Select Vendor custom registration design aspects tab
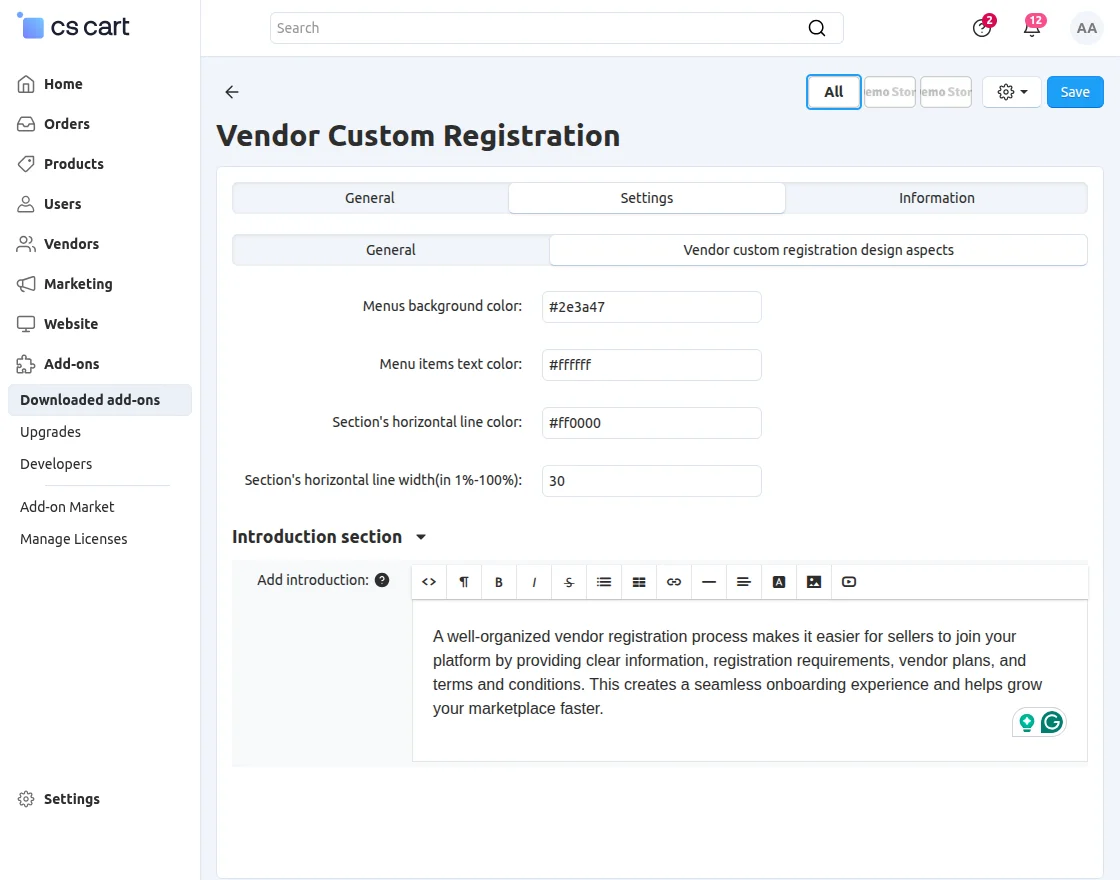The width and height of the screenshot is (1120, 880). tap(819, 250)
